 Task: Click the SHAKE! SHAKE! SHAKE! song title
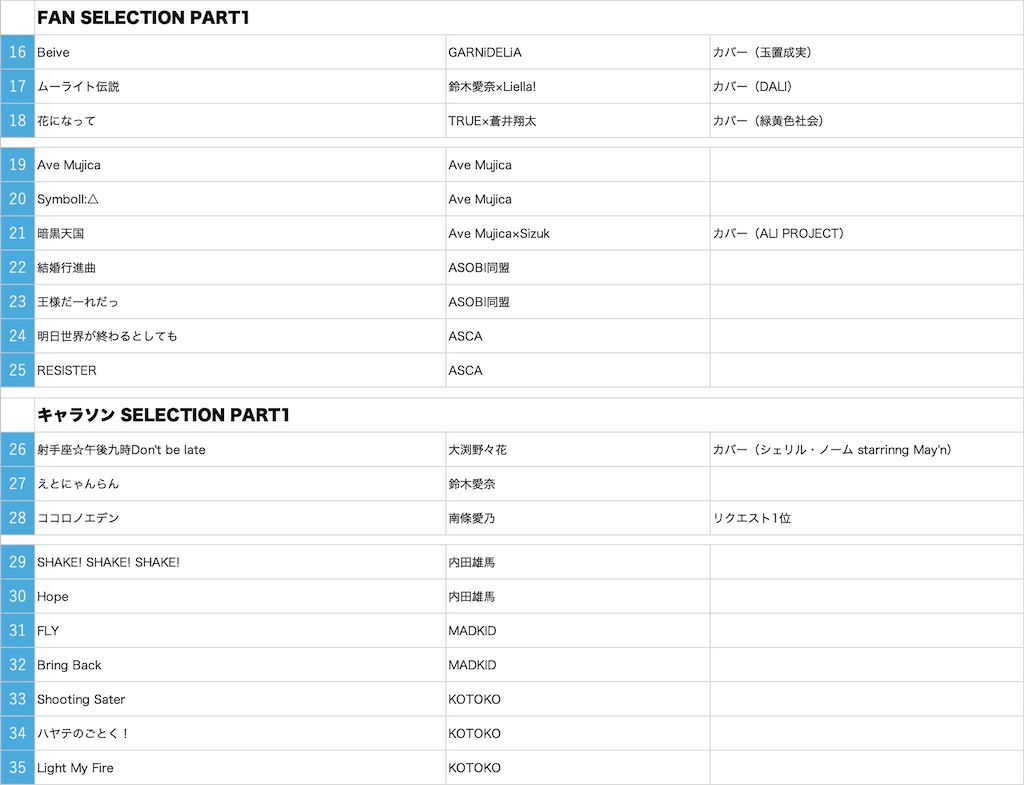tap(108, 562)
